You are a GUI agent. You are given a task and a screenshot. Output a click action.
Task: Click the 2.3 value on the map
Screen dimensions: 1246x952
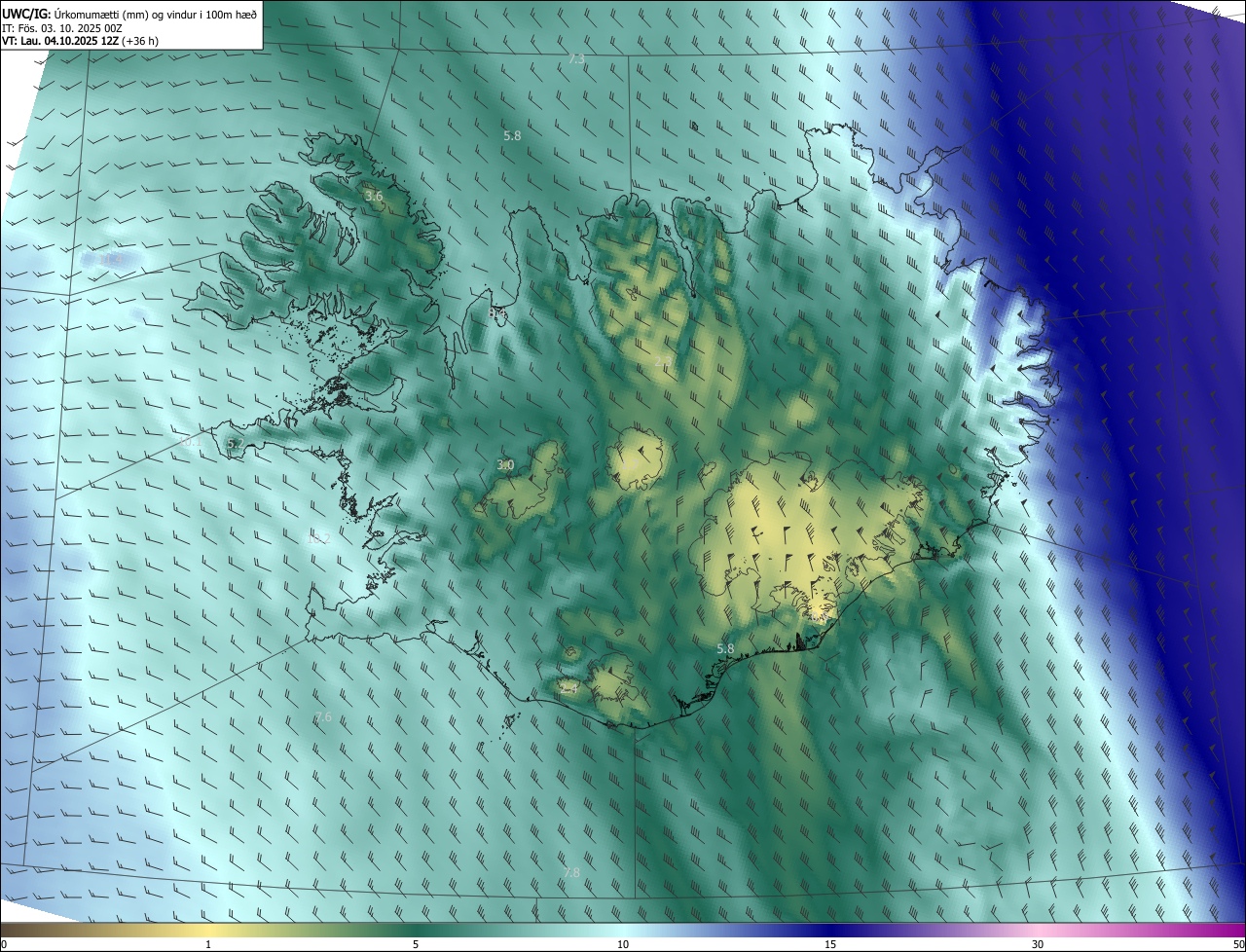click(x=662, y=363)
